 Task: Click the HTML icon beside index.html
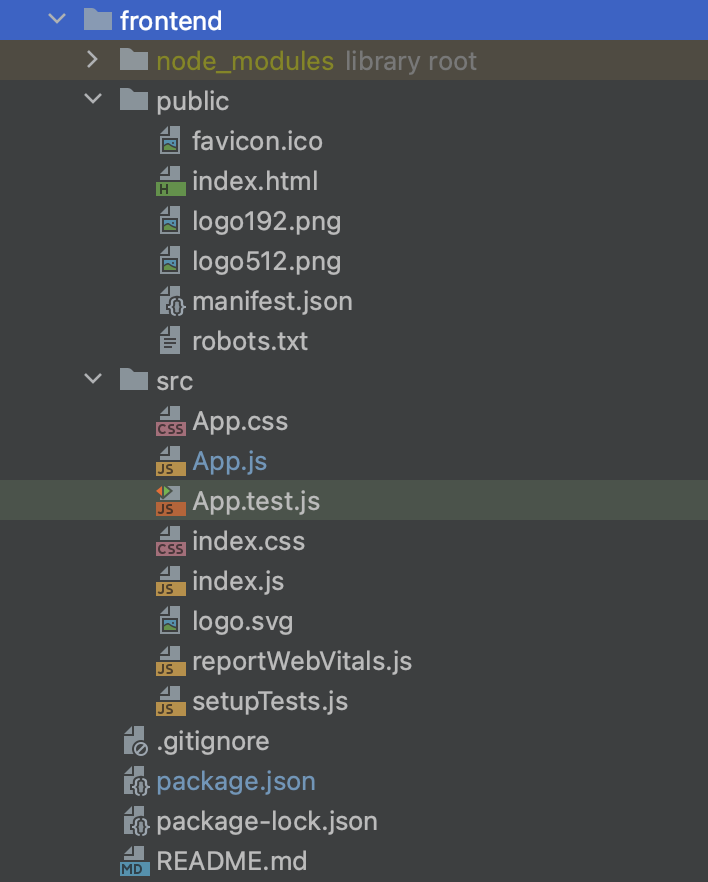170,181
